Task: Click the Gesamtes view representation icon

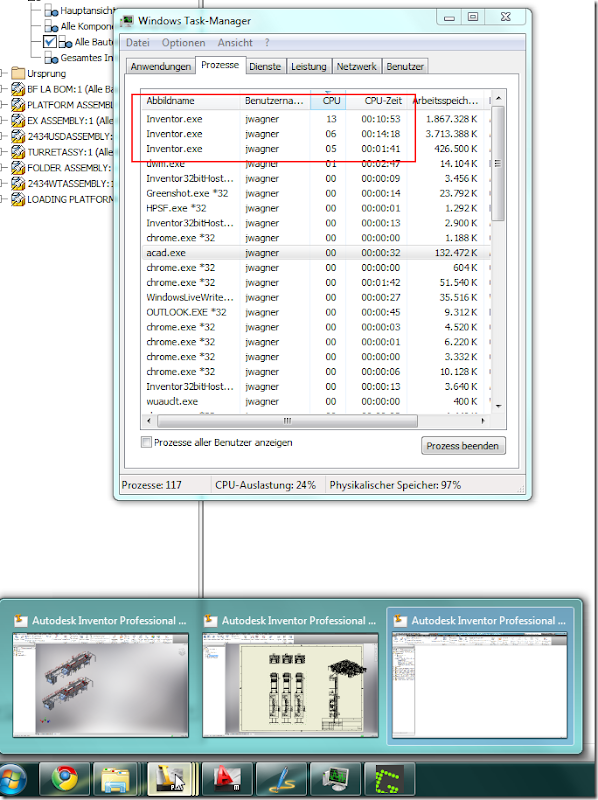Action: pyautogui.click(x=51, y=58)
